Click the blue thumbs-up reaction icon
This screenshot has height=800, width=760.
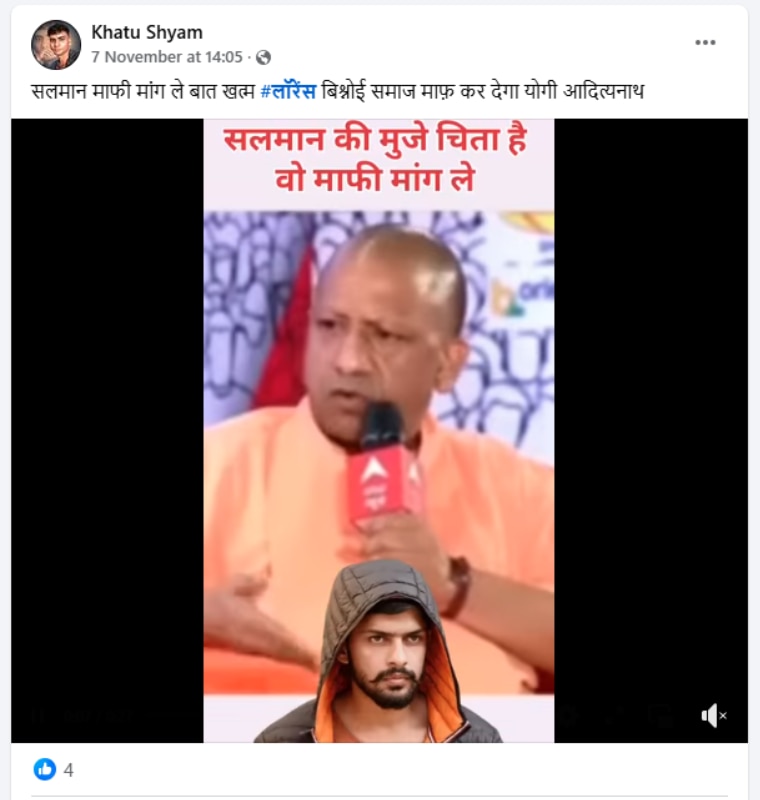tap(45, 769)
